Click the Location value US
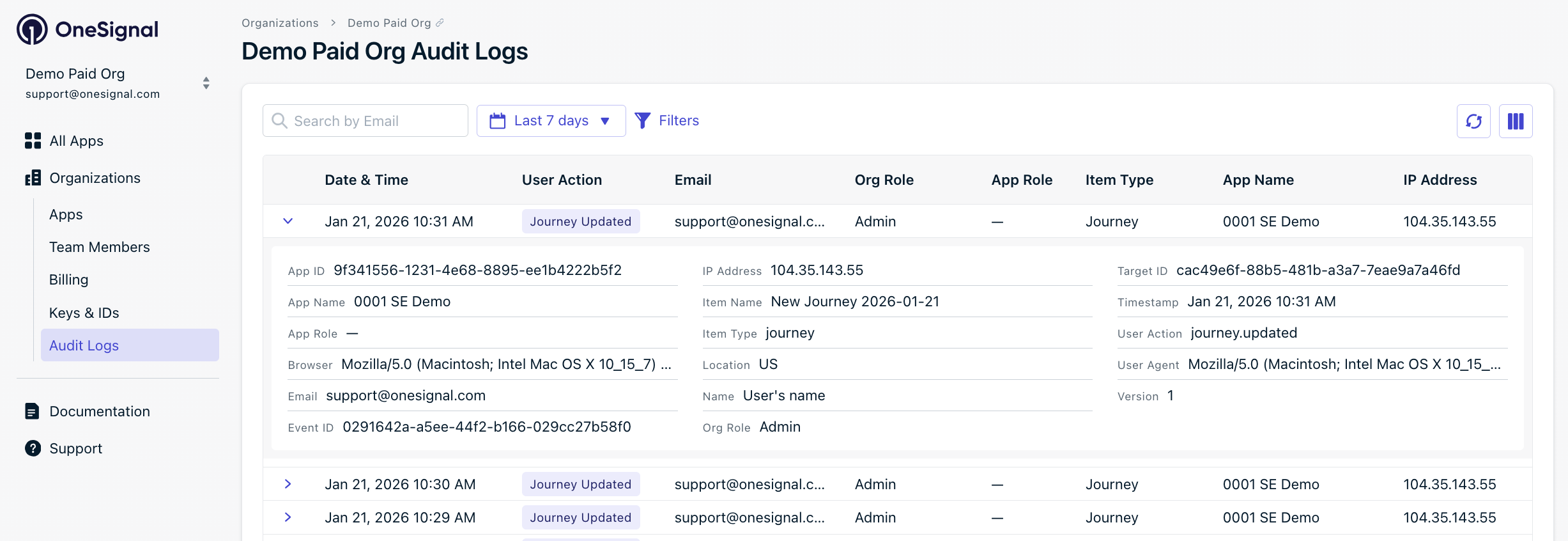1568x541 pixels. point(768,365)
